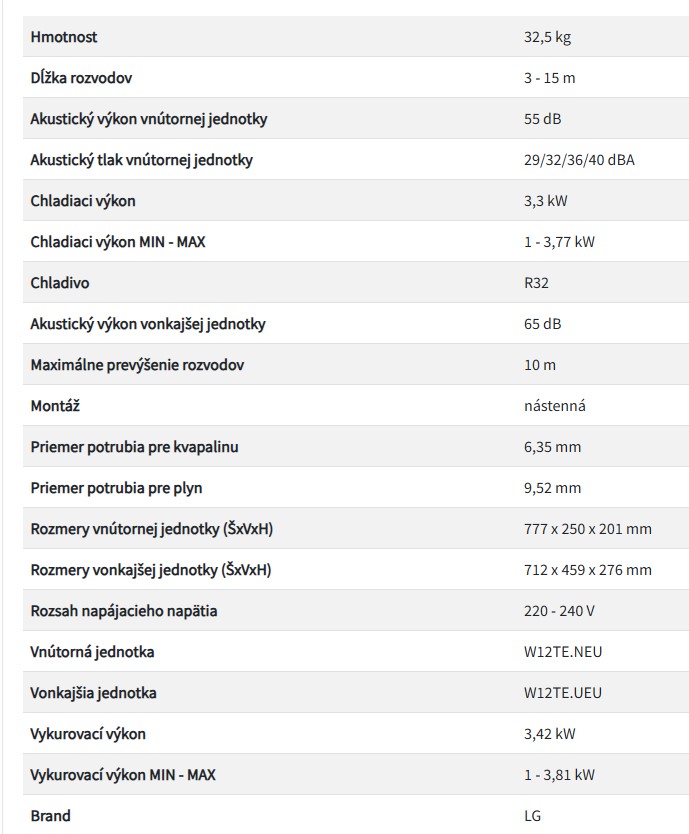Select the R32 refrigerant value

tap(536, 283)
